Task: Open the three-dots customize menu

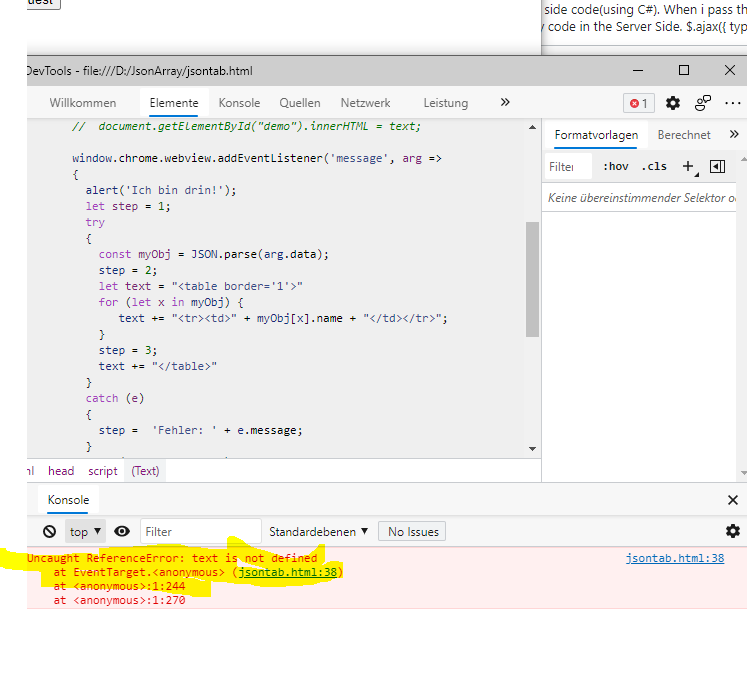Action: (x=732, y=103)
